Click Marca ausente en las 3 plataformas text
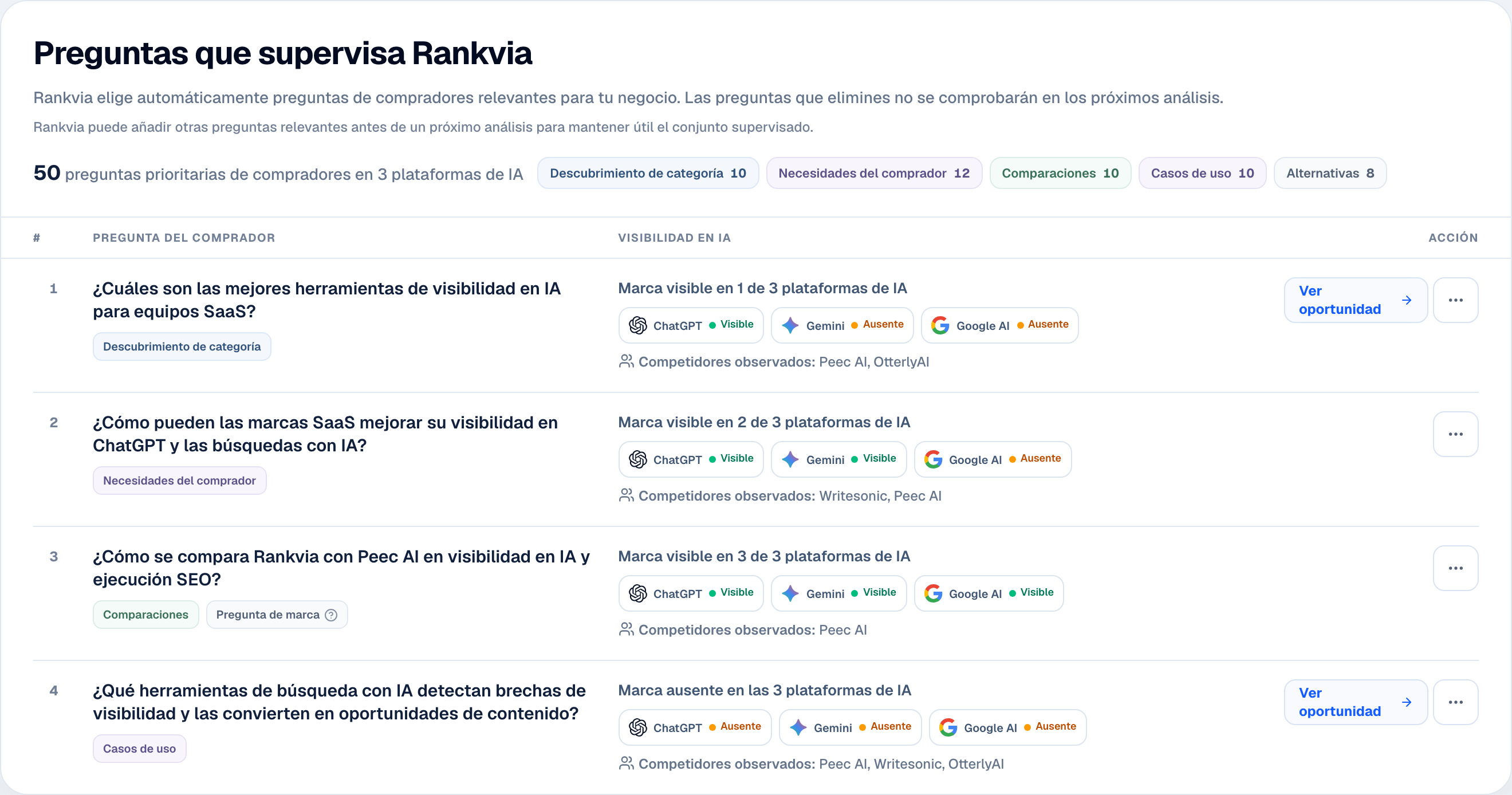 click(x=764, y=690)
